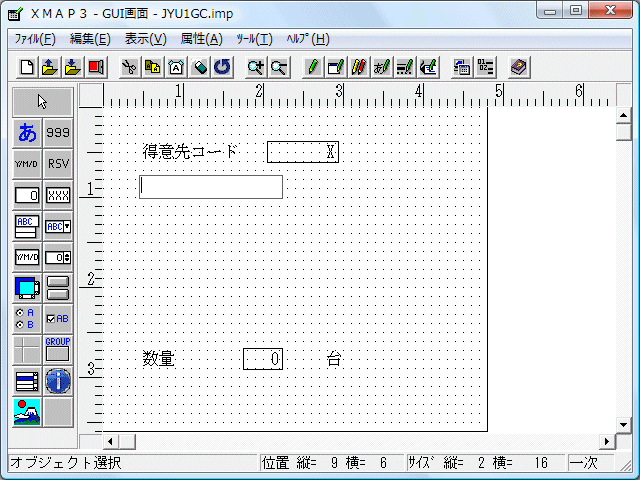The image size is (640, 480).
Task: Click the lines with pencil icon
Action: [405, 67]
